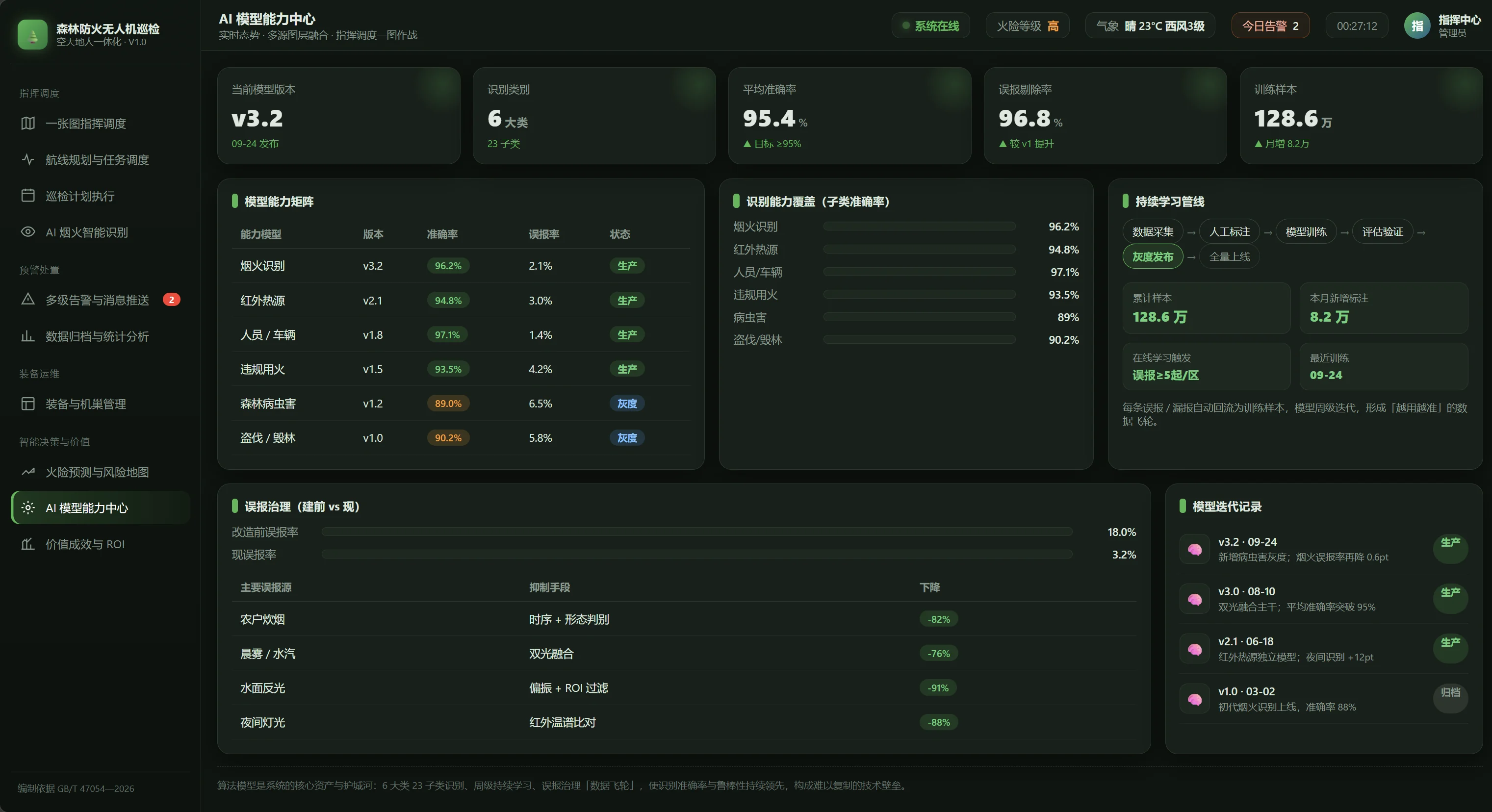
Task: Click the warning triangle icon beside 多级告警与消息推送
Action: pos(28,300)
